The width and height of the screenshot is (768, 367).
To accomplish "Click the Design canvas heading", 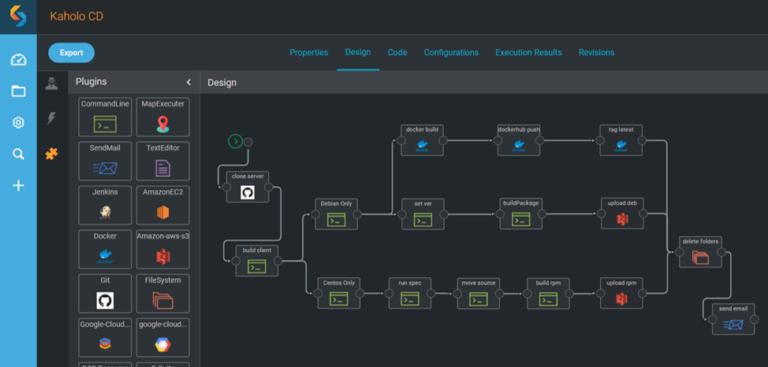I will [x=222, y=82].
